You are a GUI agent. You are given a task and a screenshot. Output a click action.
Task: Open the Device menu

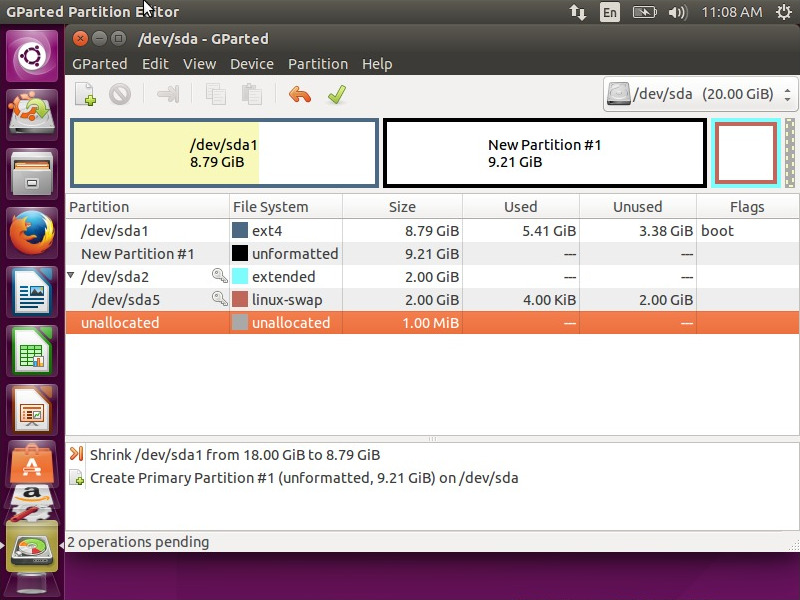point(252,64)
